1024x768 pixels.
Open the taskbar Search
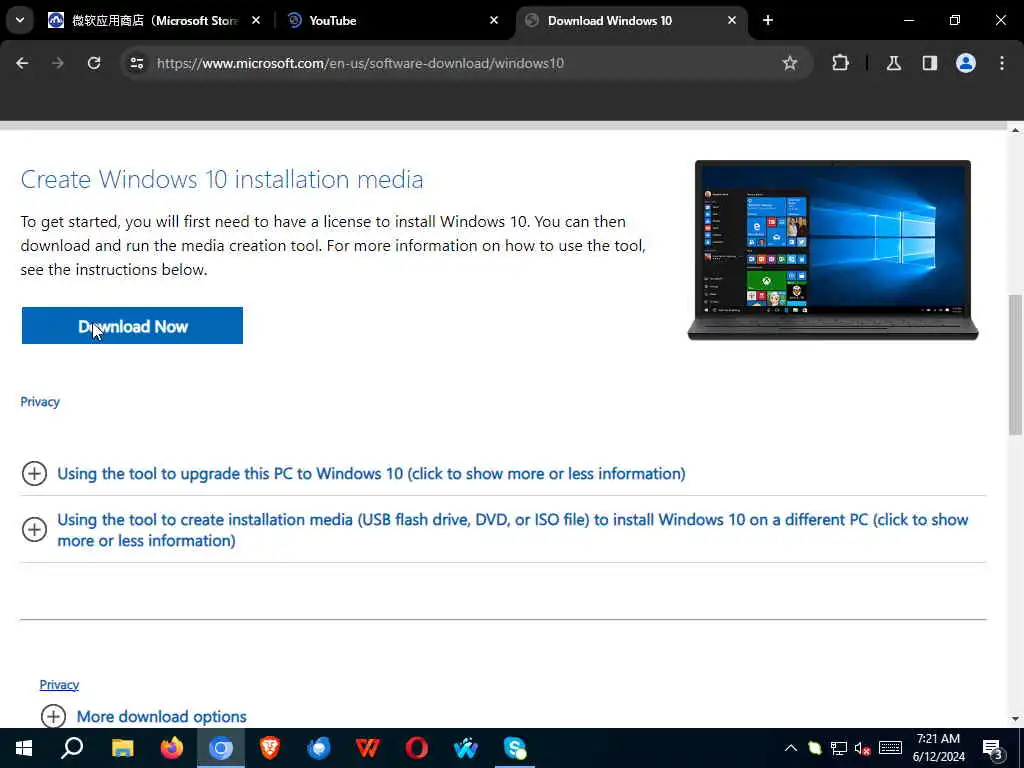(x=72, y=748)
